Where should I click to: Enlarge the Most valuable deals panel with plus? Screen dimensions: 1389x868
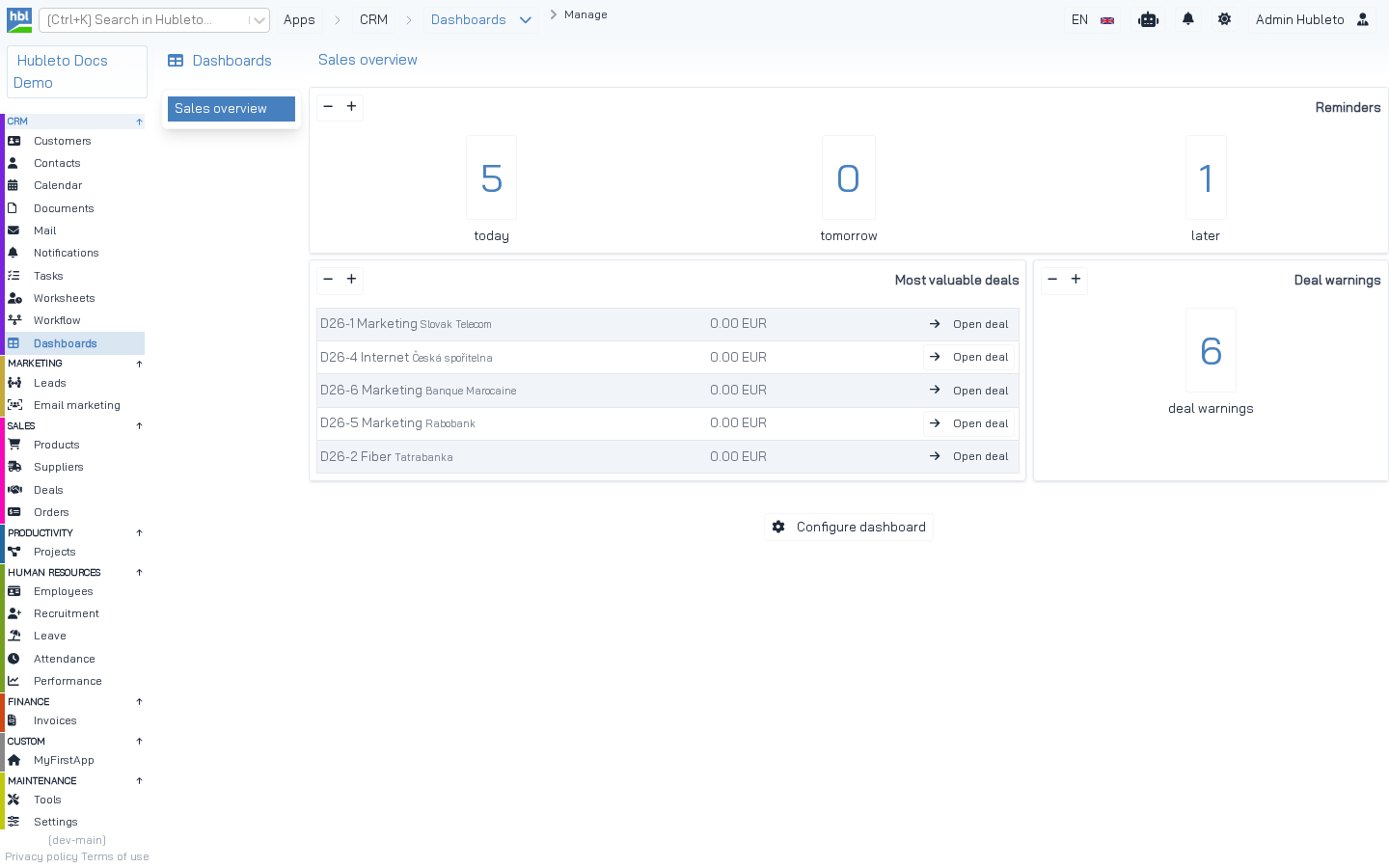pos(352,279)
